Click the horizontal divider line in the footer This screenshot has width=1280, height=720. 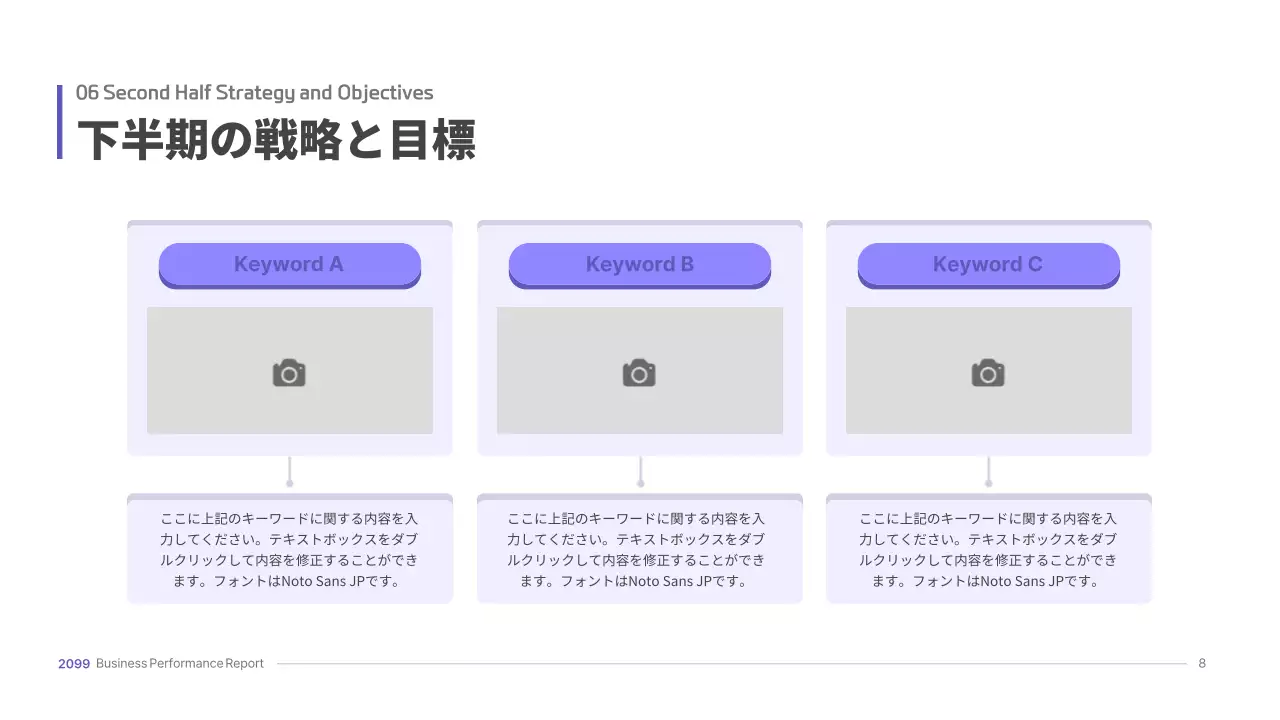(730, 664)
